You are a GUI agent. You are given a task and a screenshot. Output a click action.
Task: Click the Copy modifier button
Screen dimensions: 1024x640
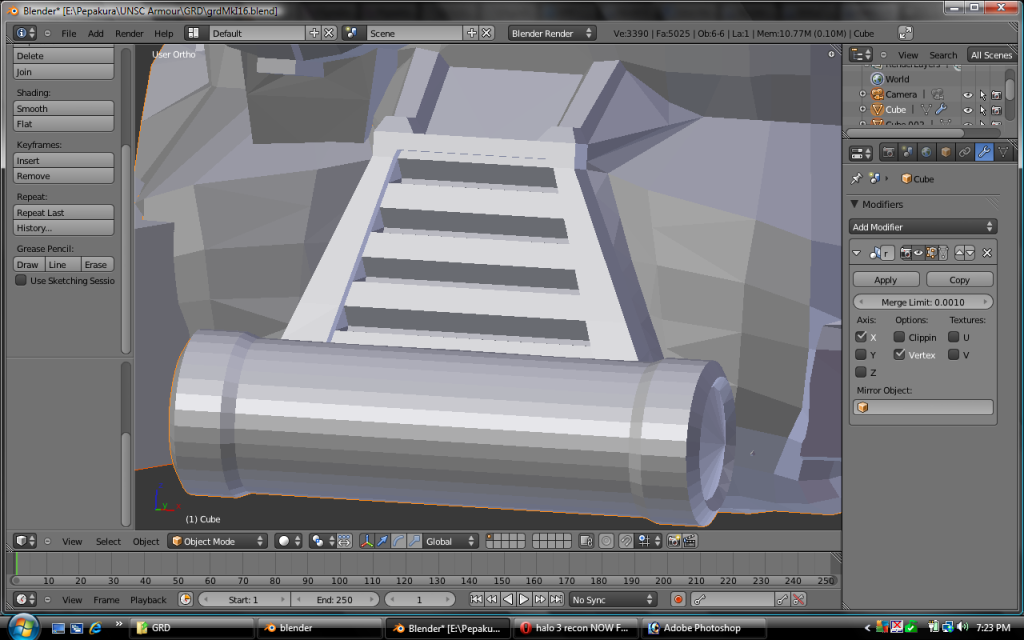coord(959,280)
